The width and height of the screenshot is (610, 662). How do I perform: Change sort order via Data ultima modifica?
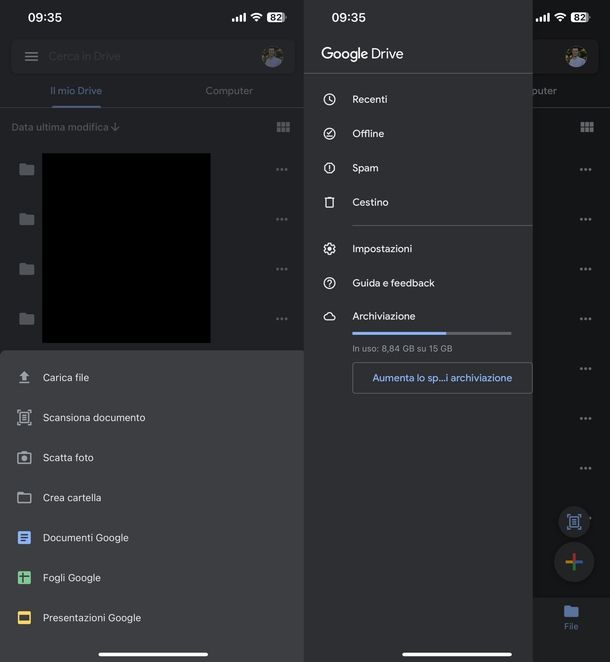pos(66,127)
